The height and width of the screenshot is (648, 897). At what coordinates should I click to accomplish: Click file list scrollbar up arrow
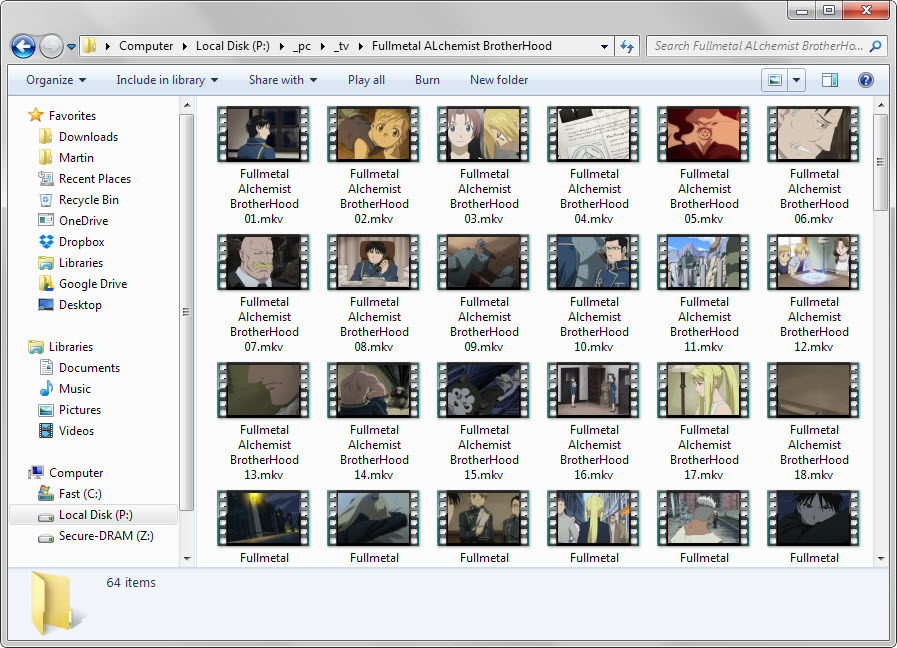[x=881, y=105]
